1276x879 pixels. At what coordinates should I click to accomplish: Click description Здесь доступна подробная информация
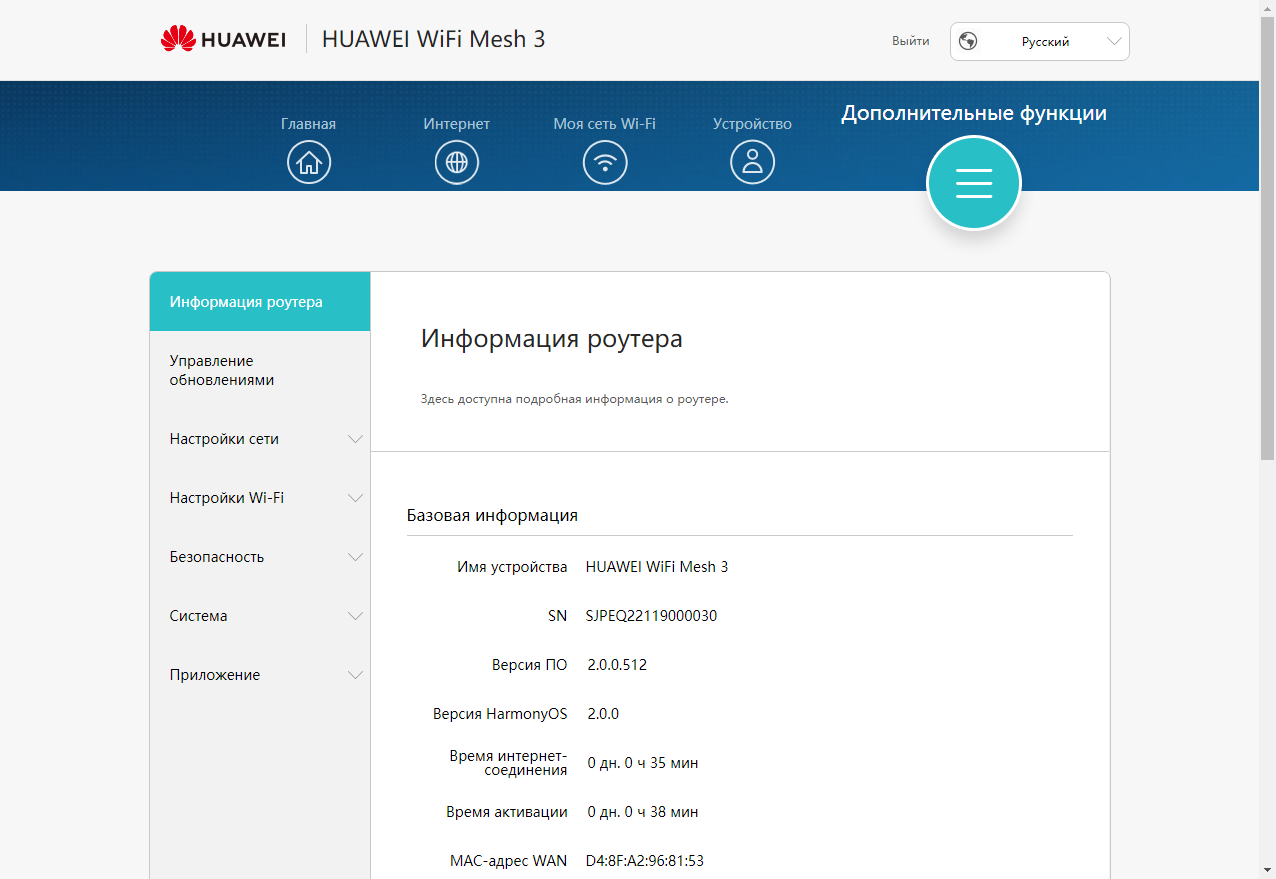(574, 399)
